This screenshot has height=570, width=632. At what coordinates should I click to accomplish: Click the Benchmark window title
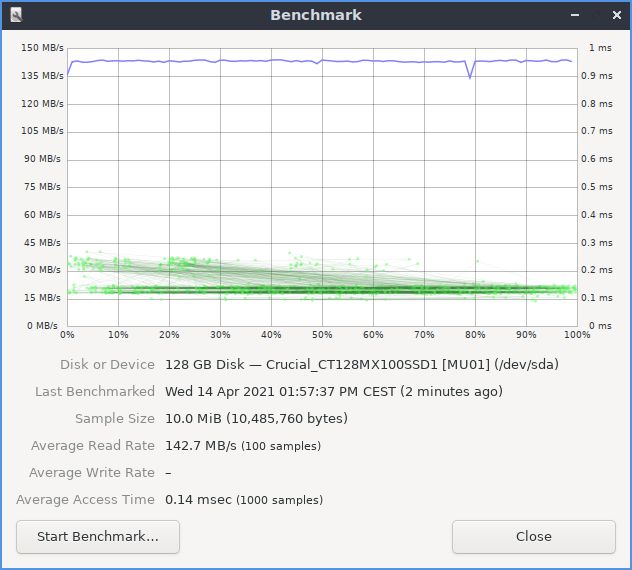(316, 15)
